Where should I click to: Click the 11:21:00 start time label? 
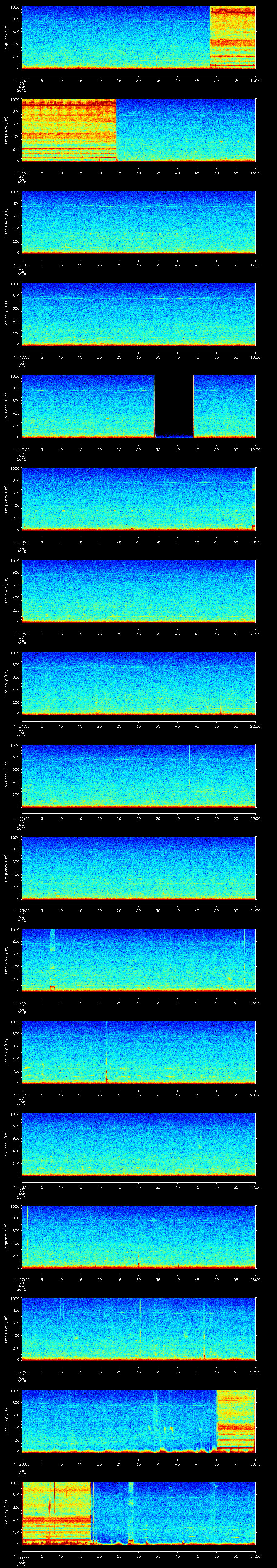coord(21,726)
